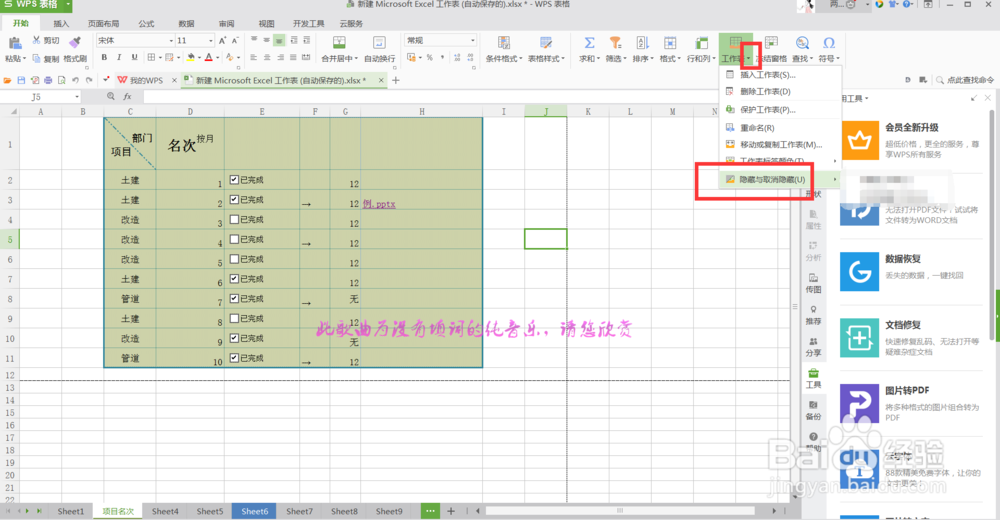This screenshot has height=520, width=1000.
Task: Select the Format Painter (格式刷) brush
Action: (75, 42)
